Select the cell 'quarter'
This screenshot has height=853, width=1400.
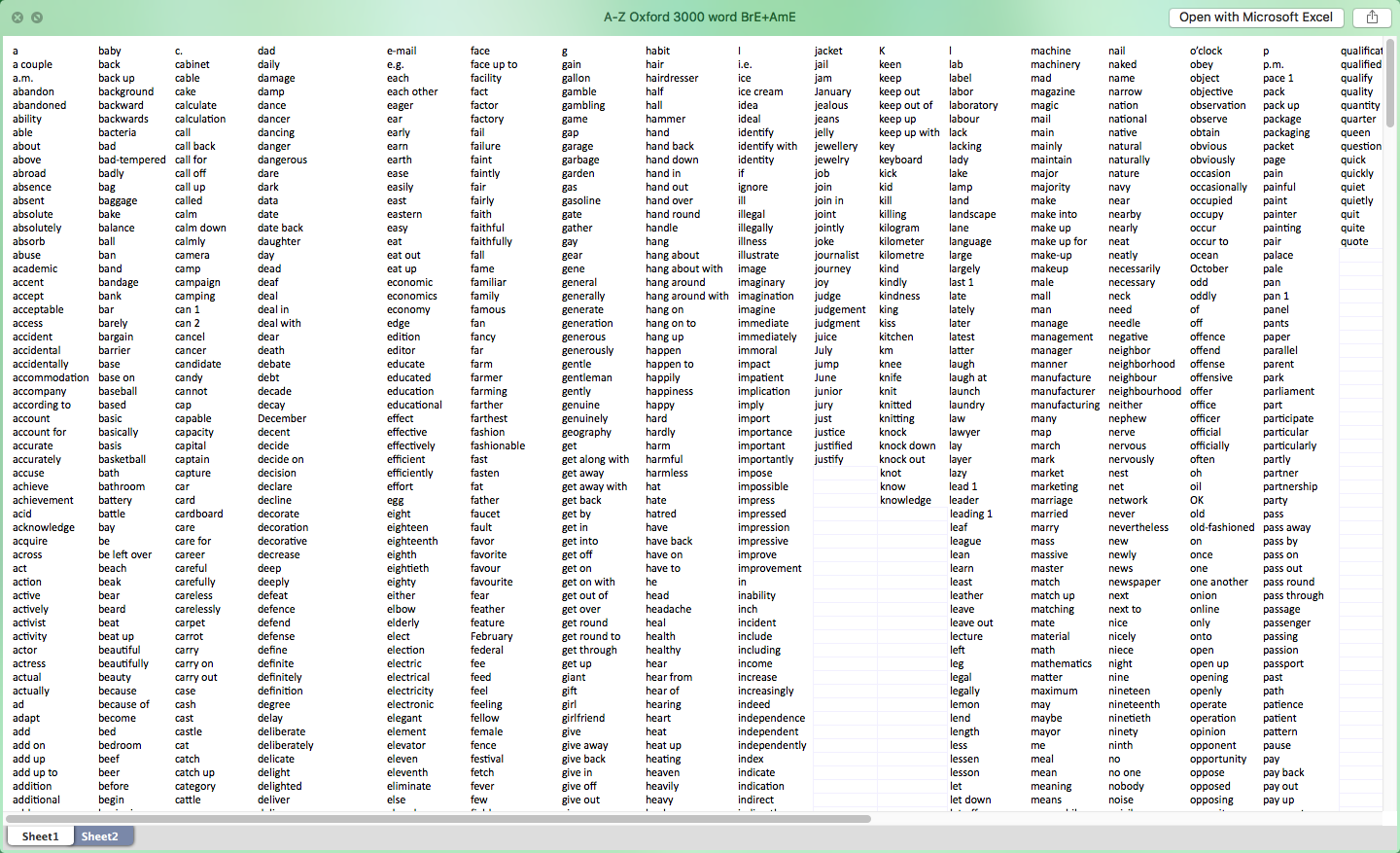tap(1358, 119)
